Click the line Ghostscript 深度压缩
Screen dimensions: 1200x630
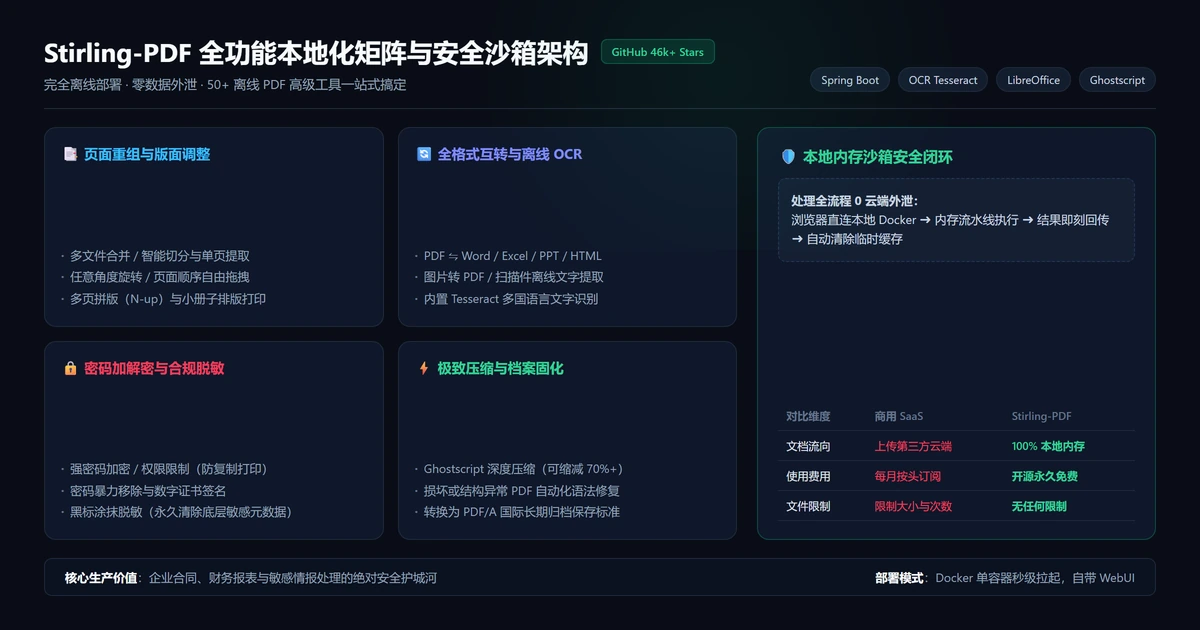coord(482,469)
